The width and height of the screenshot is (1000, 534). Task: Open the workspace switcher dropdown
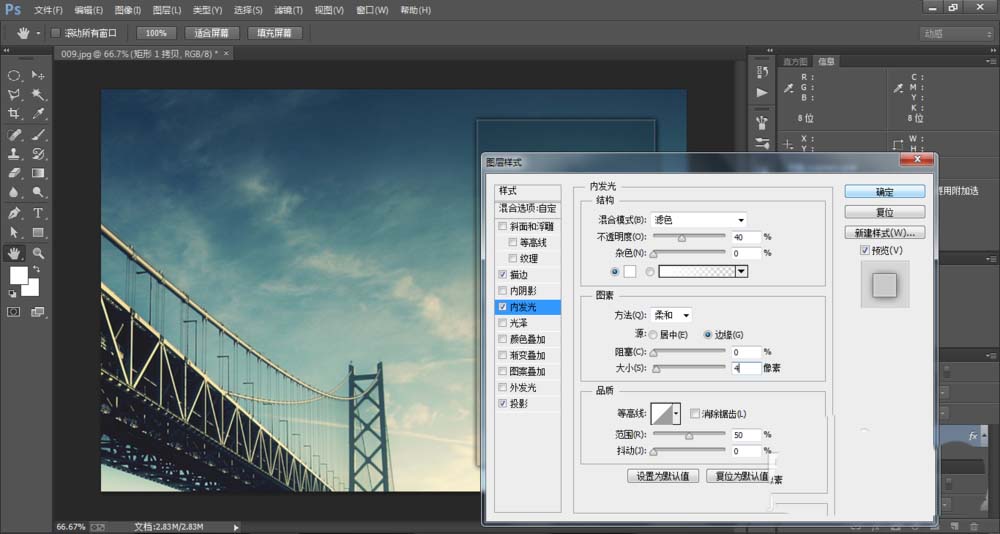pyautogui.click(x=956, y=34)
